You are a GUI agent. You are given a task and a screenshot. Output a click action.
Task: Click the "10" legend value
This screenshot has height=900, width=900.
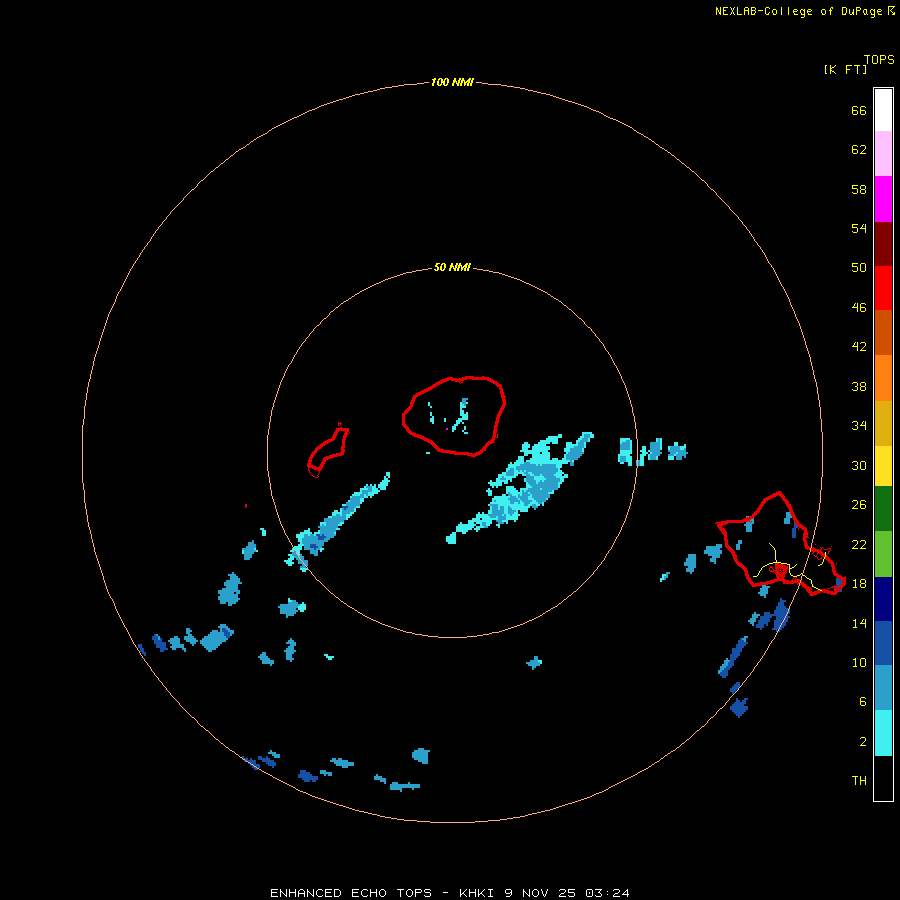(859, 663)
